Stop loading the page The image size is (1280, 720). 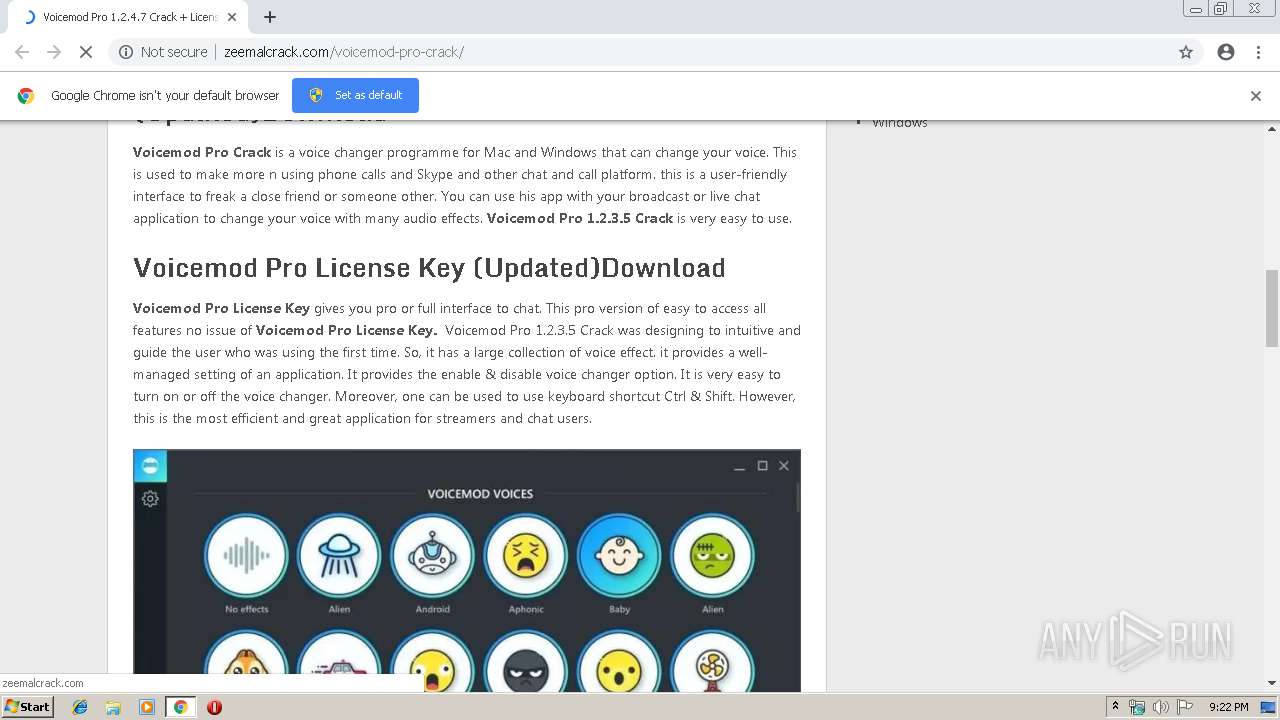[86, 52]
